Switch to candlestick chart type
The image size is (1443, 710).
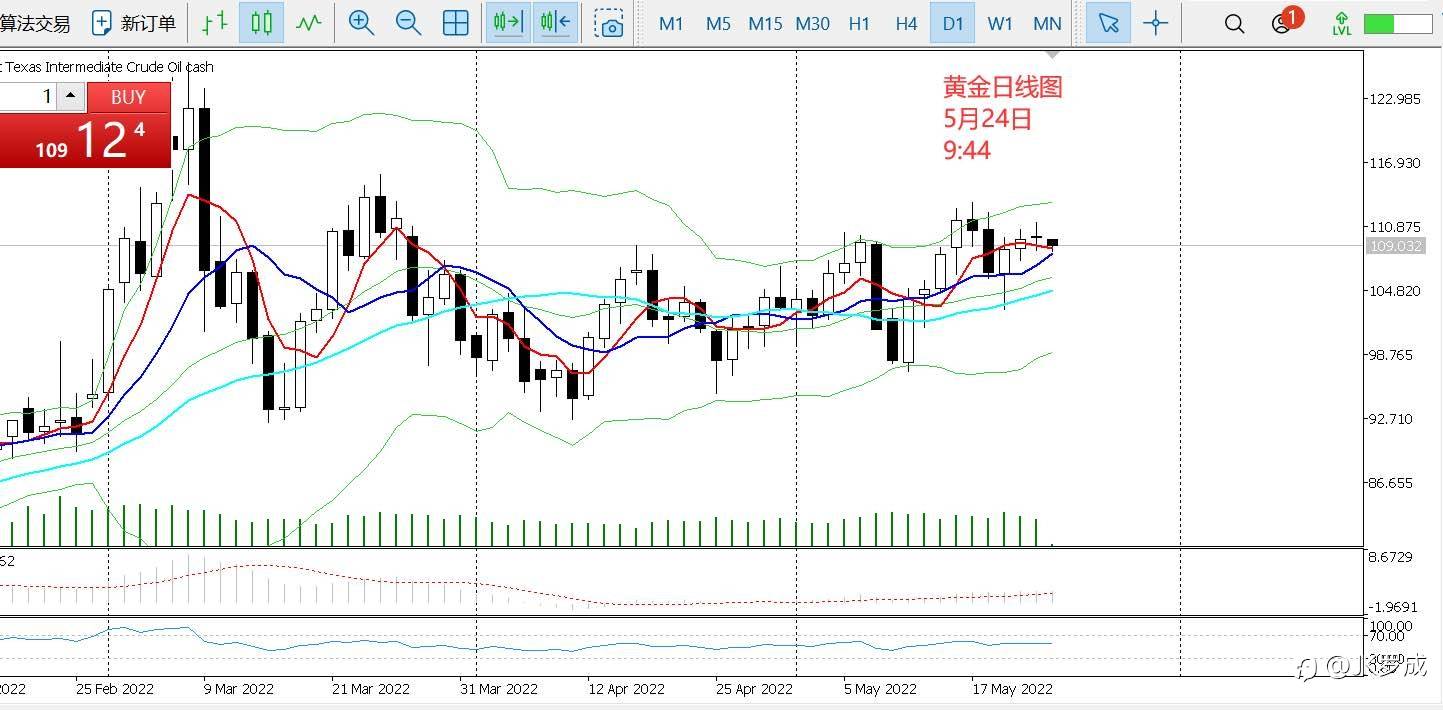click(x=261, y=23)
